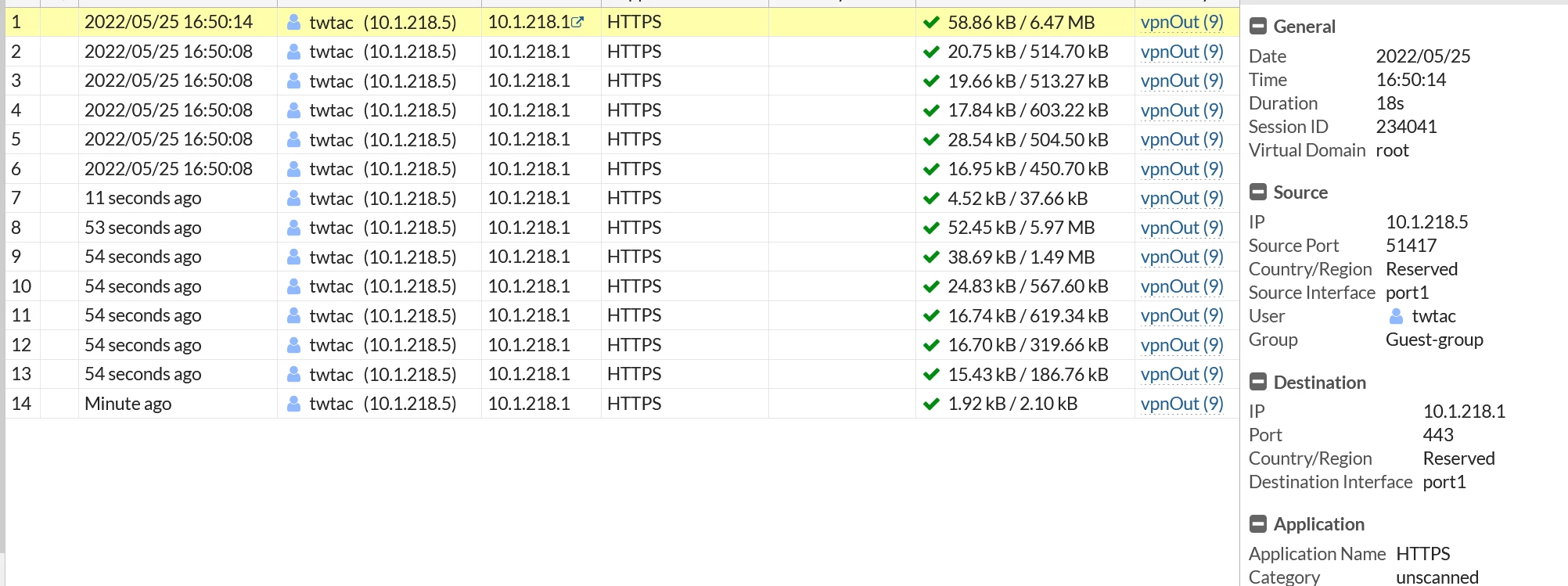Viewport: 1568px width, 586px height.
Task: Click the user icon in row 7
Action: pyautogui.click(x=293, y=198)
